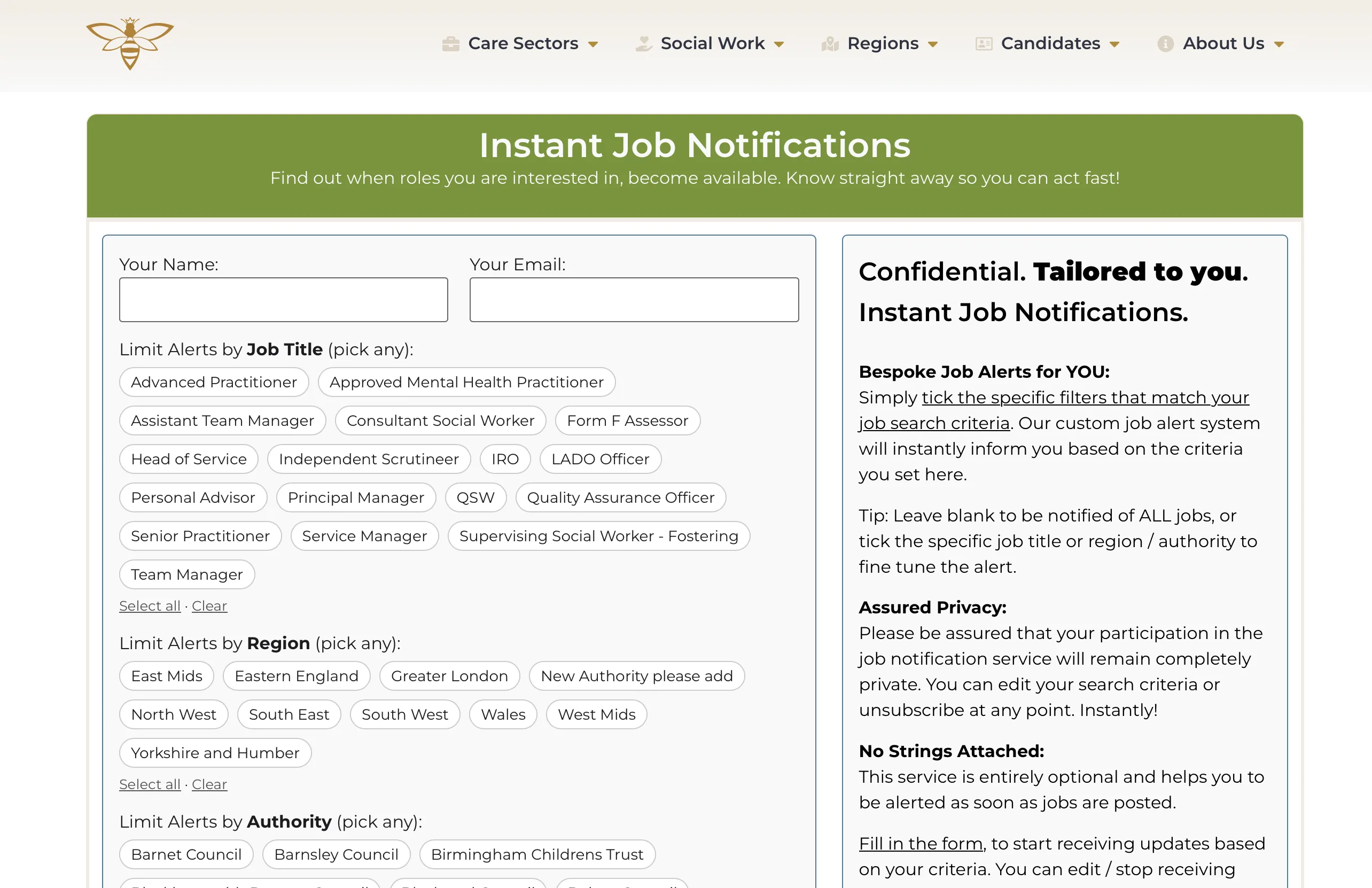Click the Instant Job Notifications banner heading
The height and width of the screenshot is (888, 1372).
[x=695, y=145]
